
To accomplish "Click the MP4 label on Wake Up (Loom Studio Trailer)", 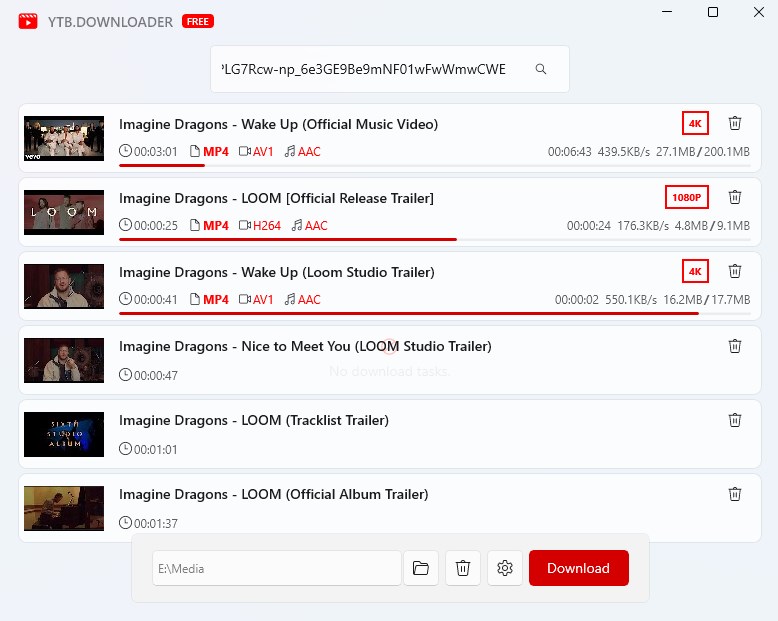I will tap(216, 300).
